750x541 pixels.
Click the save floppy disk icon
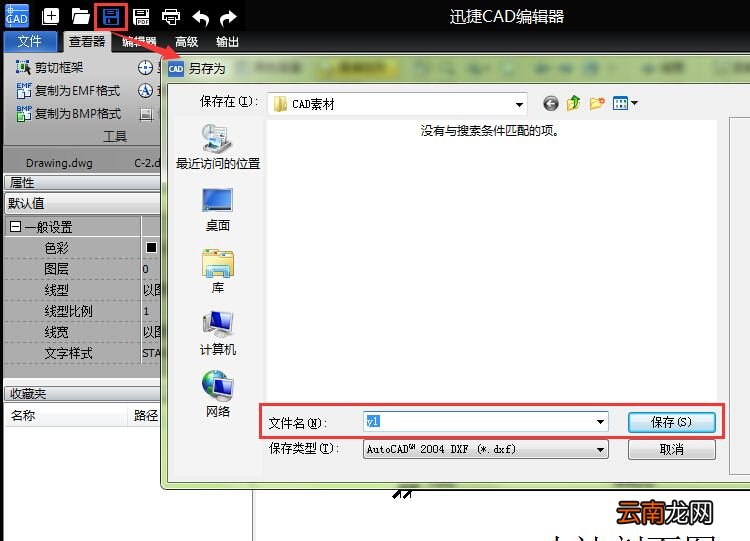tap(111, 18)
